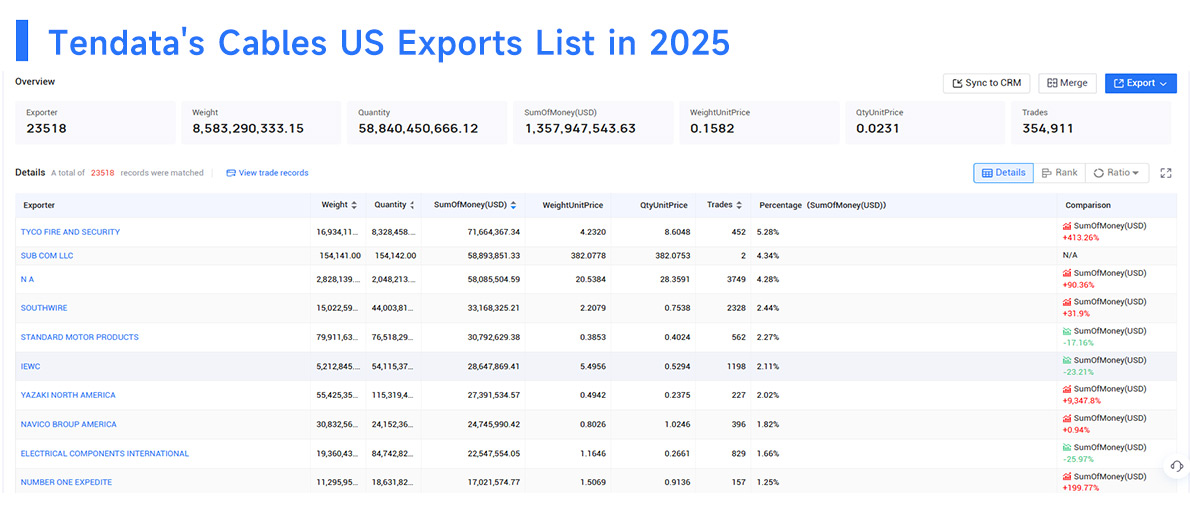
Task: Click Weight overview card 8,583,290,333.15
Action: pos(261,122)
